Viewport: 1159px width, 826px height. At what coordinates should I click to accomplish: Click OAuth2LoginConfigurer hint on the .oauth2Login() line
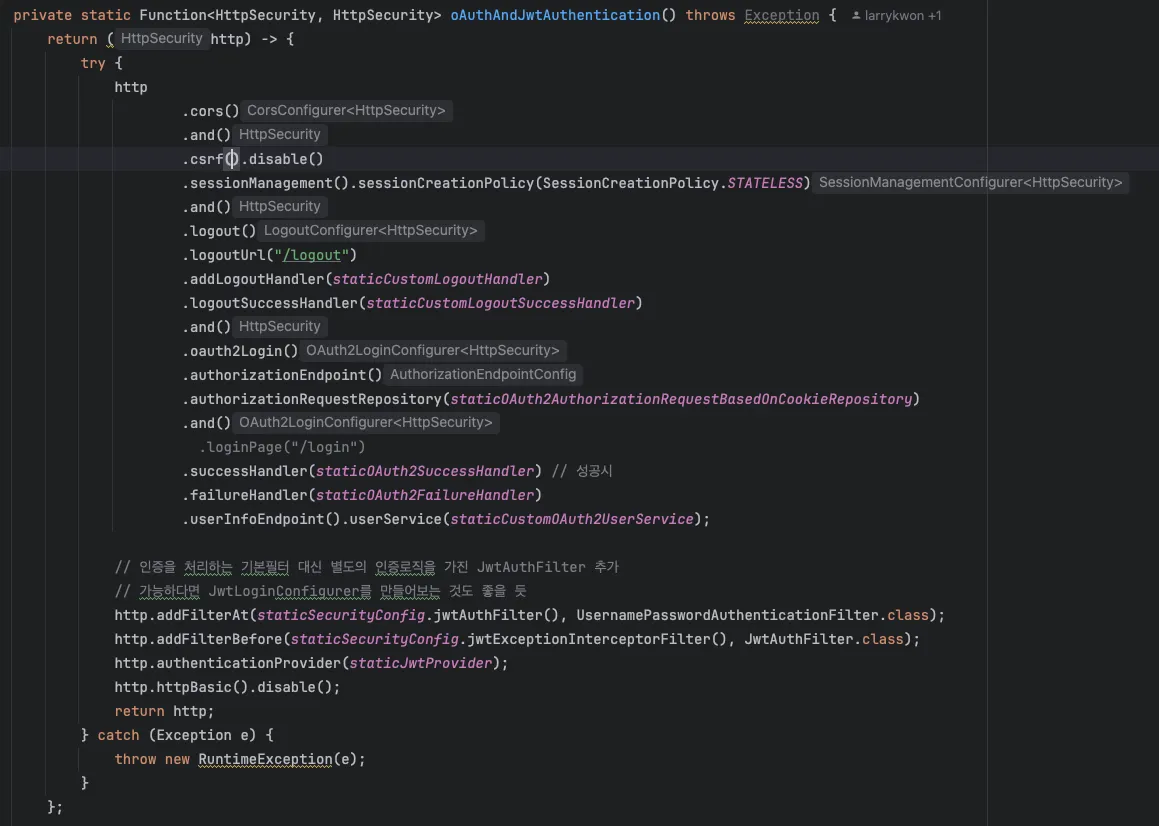point(432,351)
